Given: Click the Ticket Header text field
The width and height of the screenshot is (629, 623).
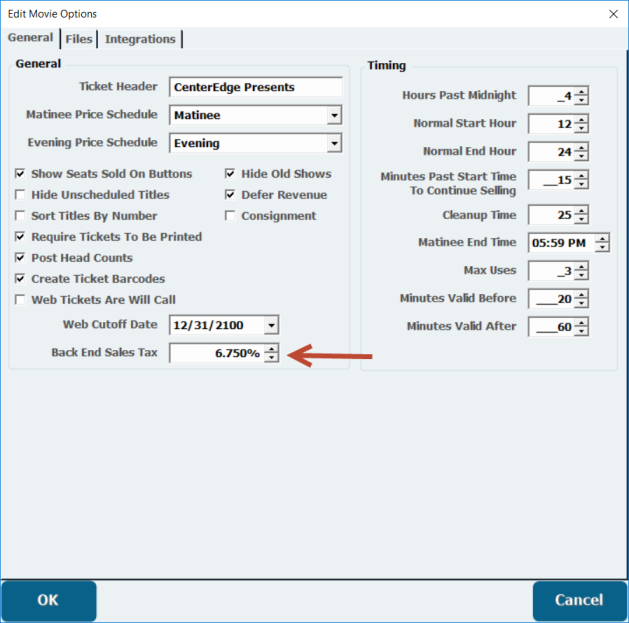Looking at the screenshot, I should [x=255, y=88].
